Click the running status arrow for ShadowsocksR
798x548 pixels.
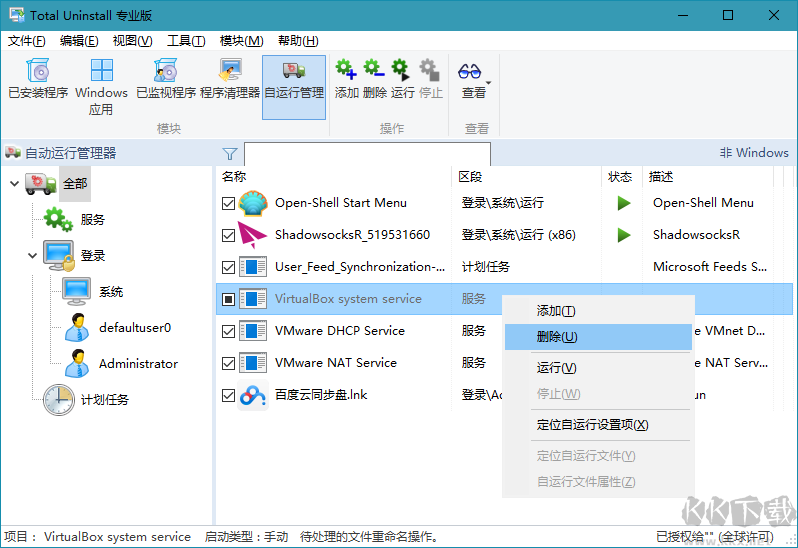tap(624, 235)
